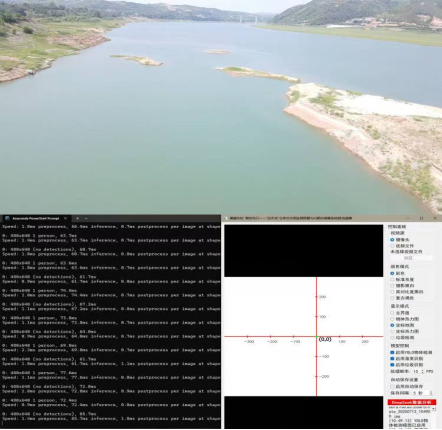Image resolution: width=442 pixels, height=430 pixels.
Task: Enable the auto-save checkbox
Action: [x=392, y=386]
